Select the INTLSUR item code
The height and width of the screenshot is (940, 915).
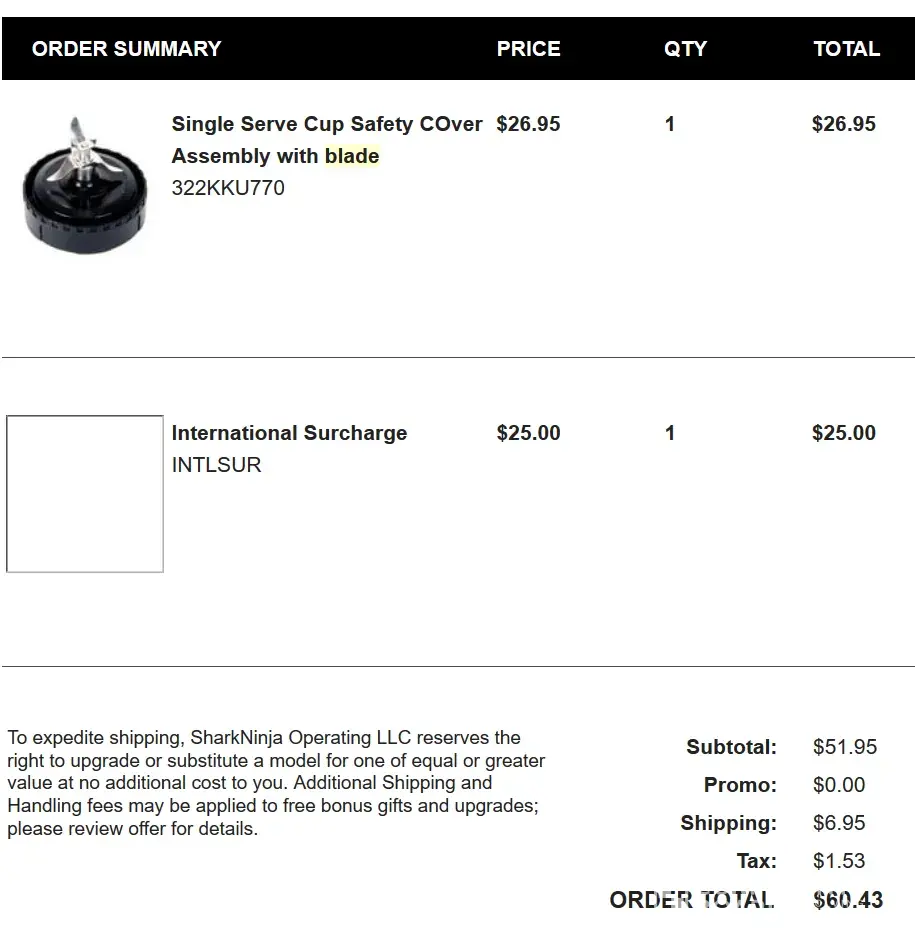click(x=216, y=465)
